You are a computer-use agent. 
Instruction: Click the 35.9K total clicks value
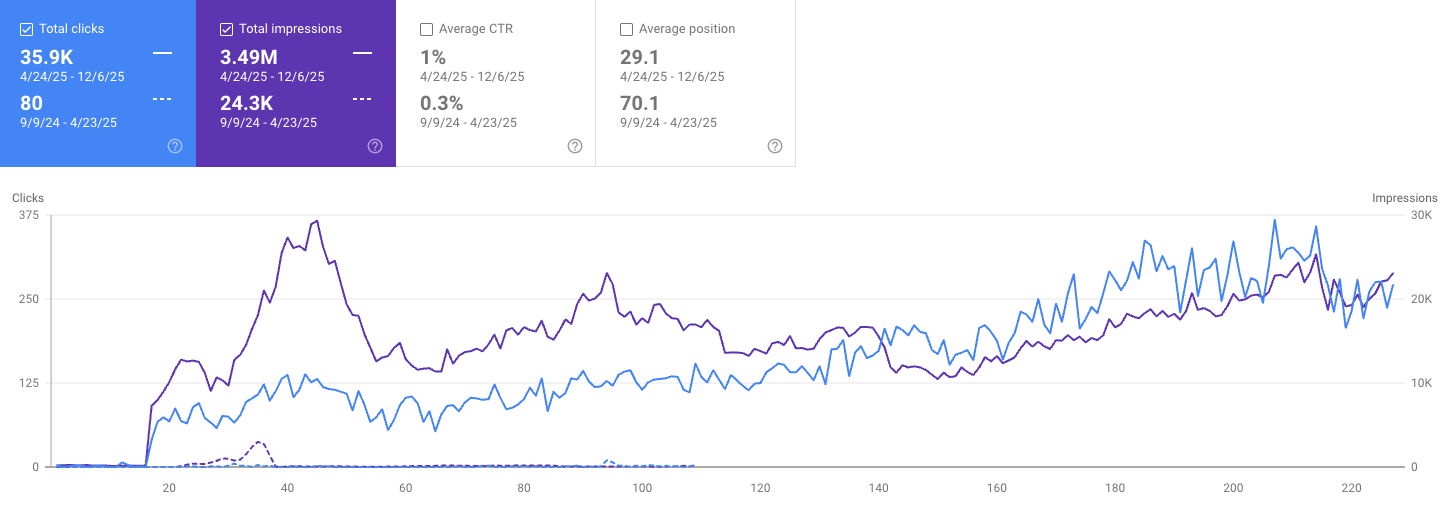pos(46,57)
